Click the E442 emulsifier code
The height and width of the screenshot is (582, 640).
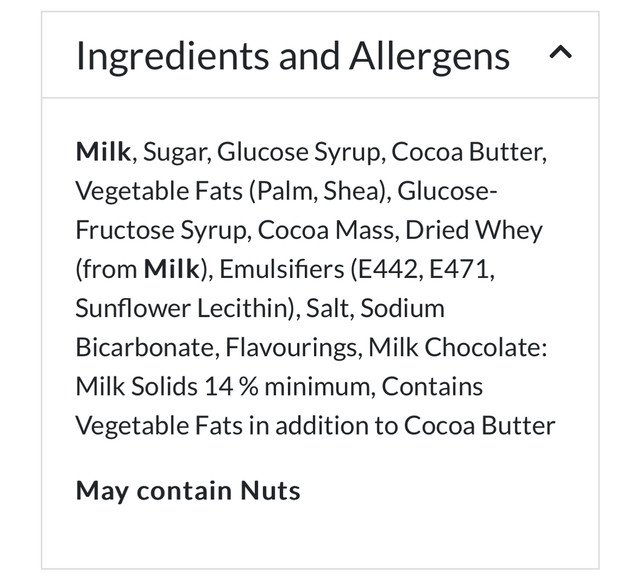tap(391, 270)
